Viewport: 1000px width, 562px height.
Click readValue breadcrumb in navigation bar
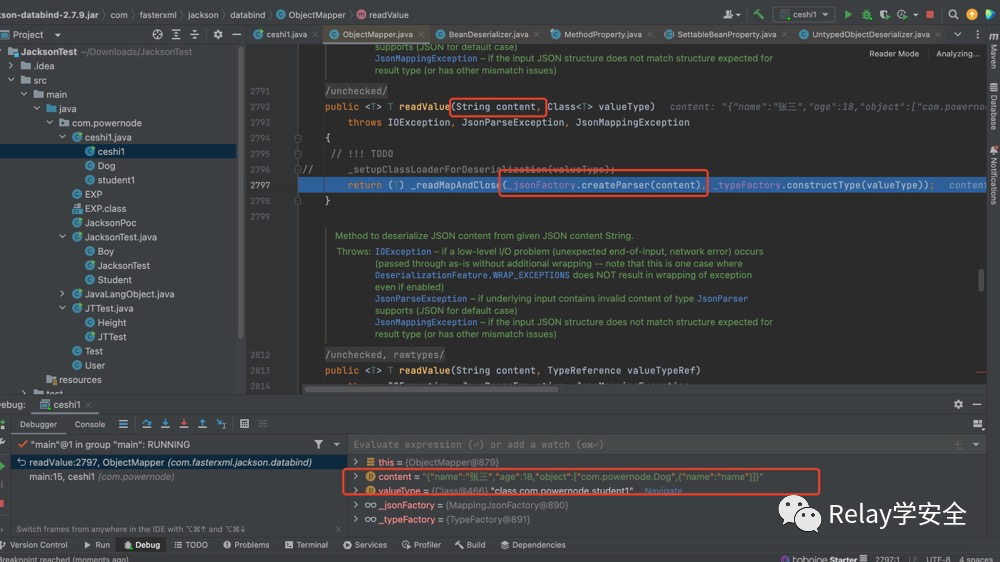coord(388,15)
